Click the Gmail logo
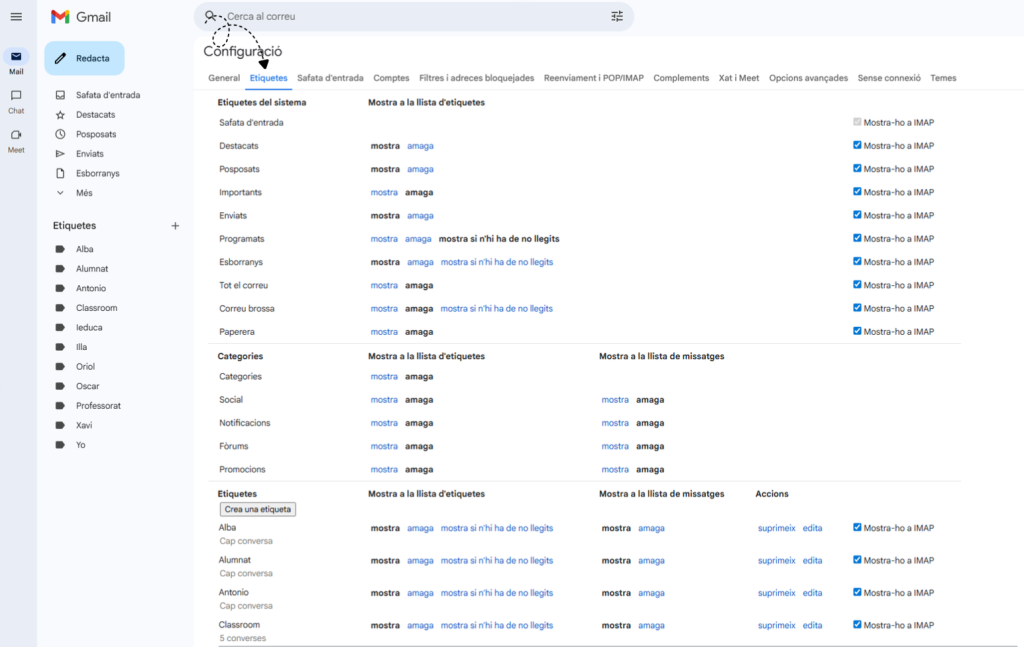Viewport: 1024px width, 647px height. pyautogui.click(x=81, y=17)
